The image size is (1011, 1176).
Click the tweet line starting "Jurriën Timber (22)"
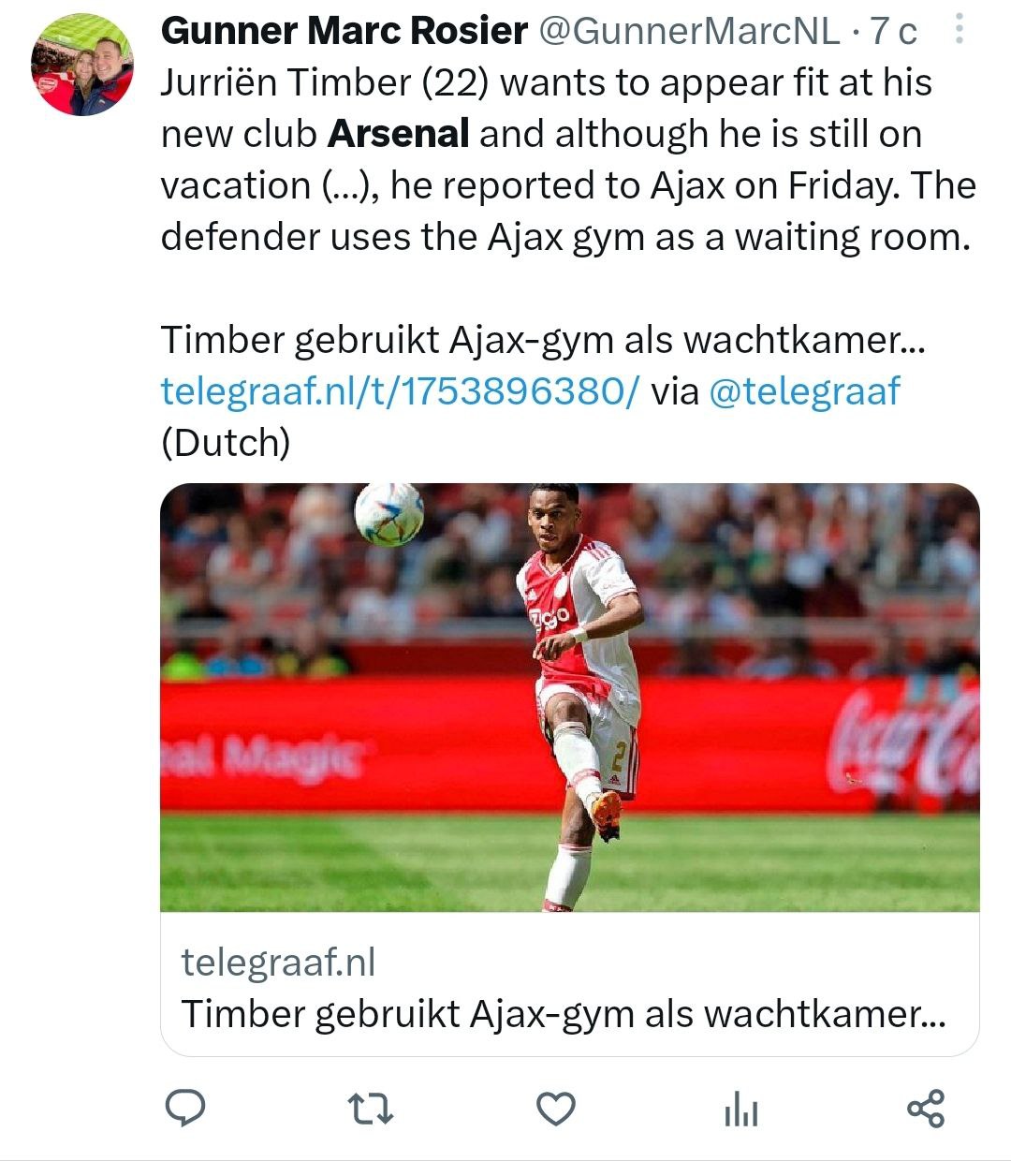coord(546,83)
